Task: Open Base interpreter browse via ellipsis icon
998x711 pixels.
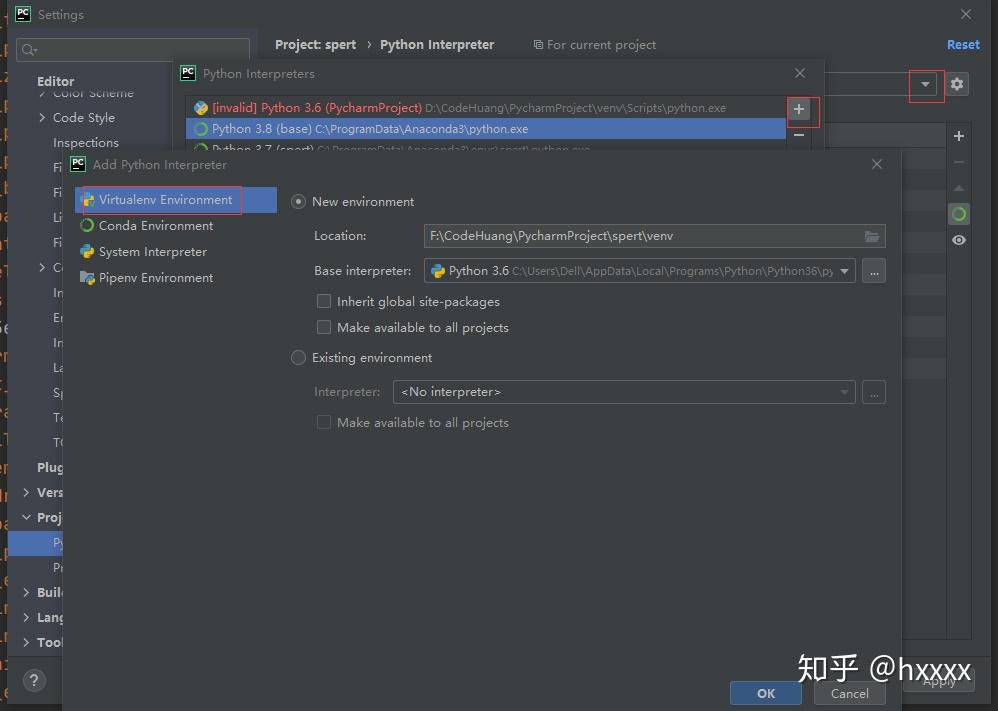Action: [x=873, y=270]
